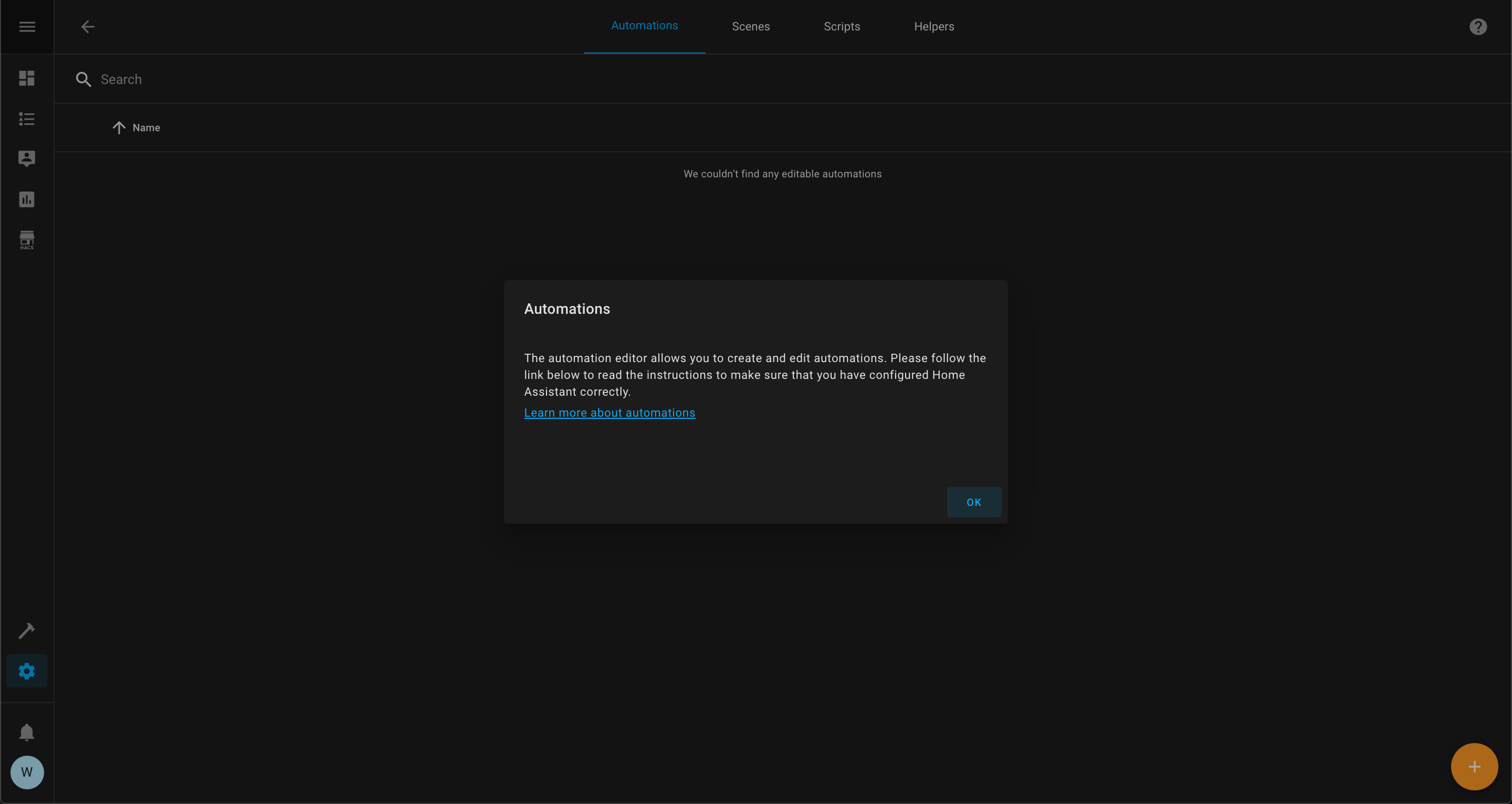The image size is (1512, 804).
Task: Click the back arrow icon
Action: (88, 27)
